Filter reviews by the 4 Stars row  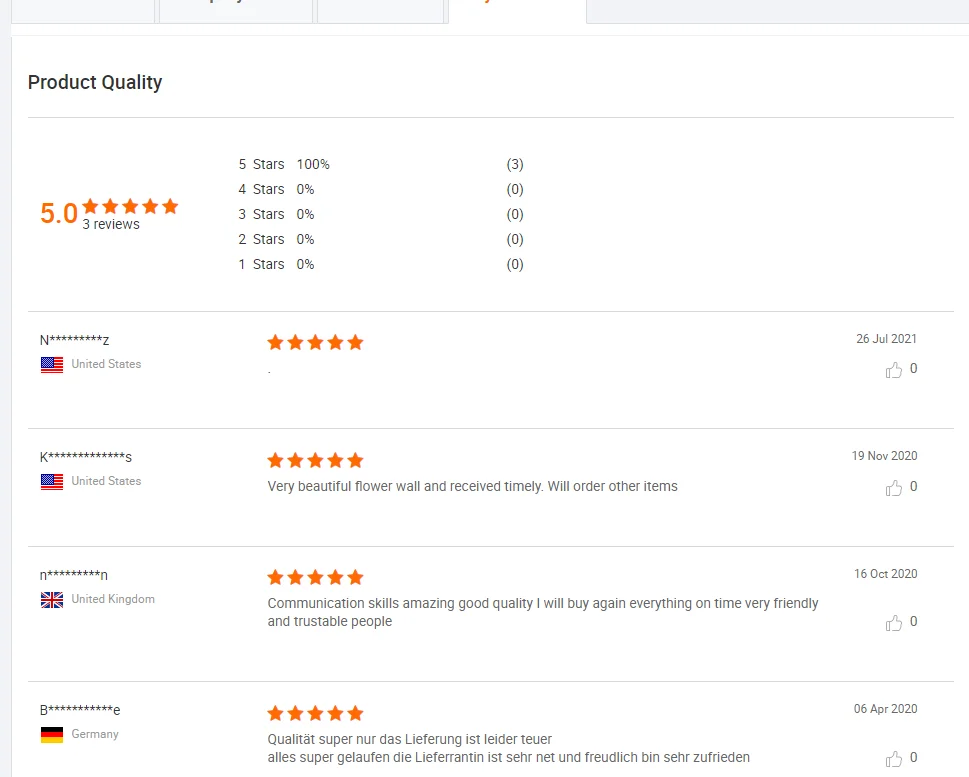(261, 189)
